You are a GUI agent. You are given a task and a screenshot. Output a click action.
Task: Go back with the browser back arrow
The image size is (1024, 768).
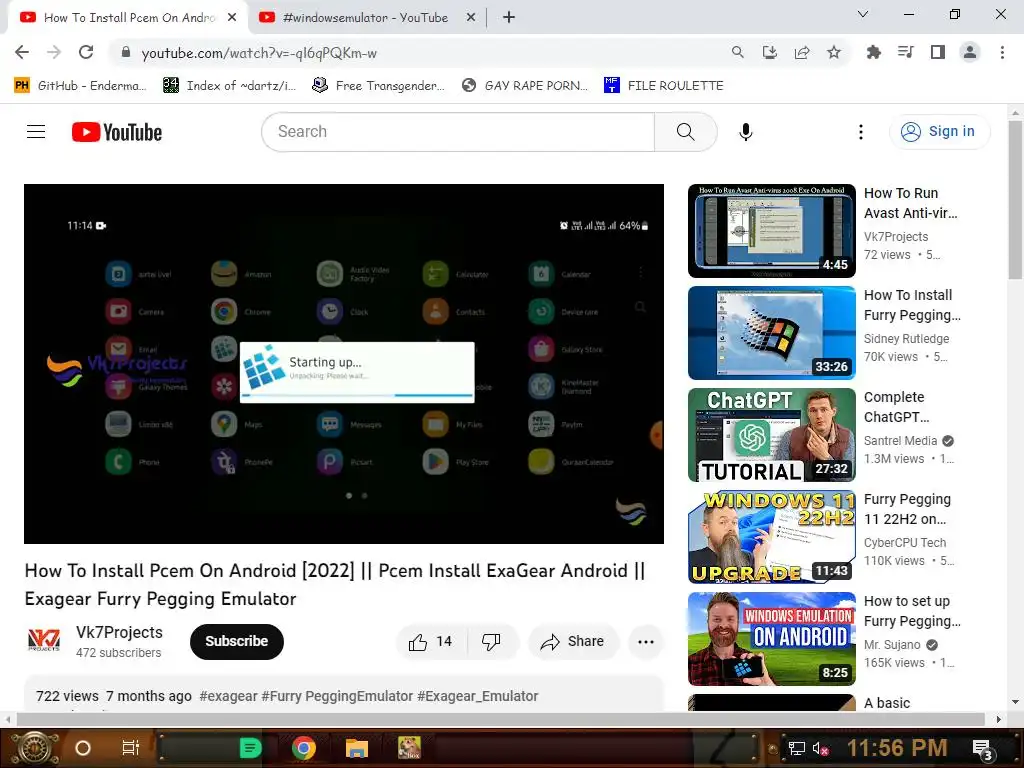(x=22, y=52)
